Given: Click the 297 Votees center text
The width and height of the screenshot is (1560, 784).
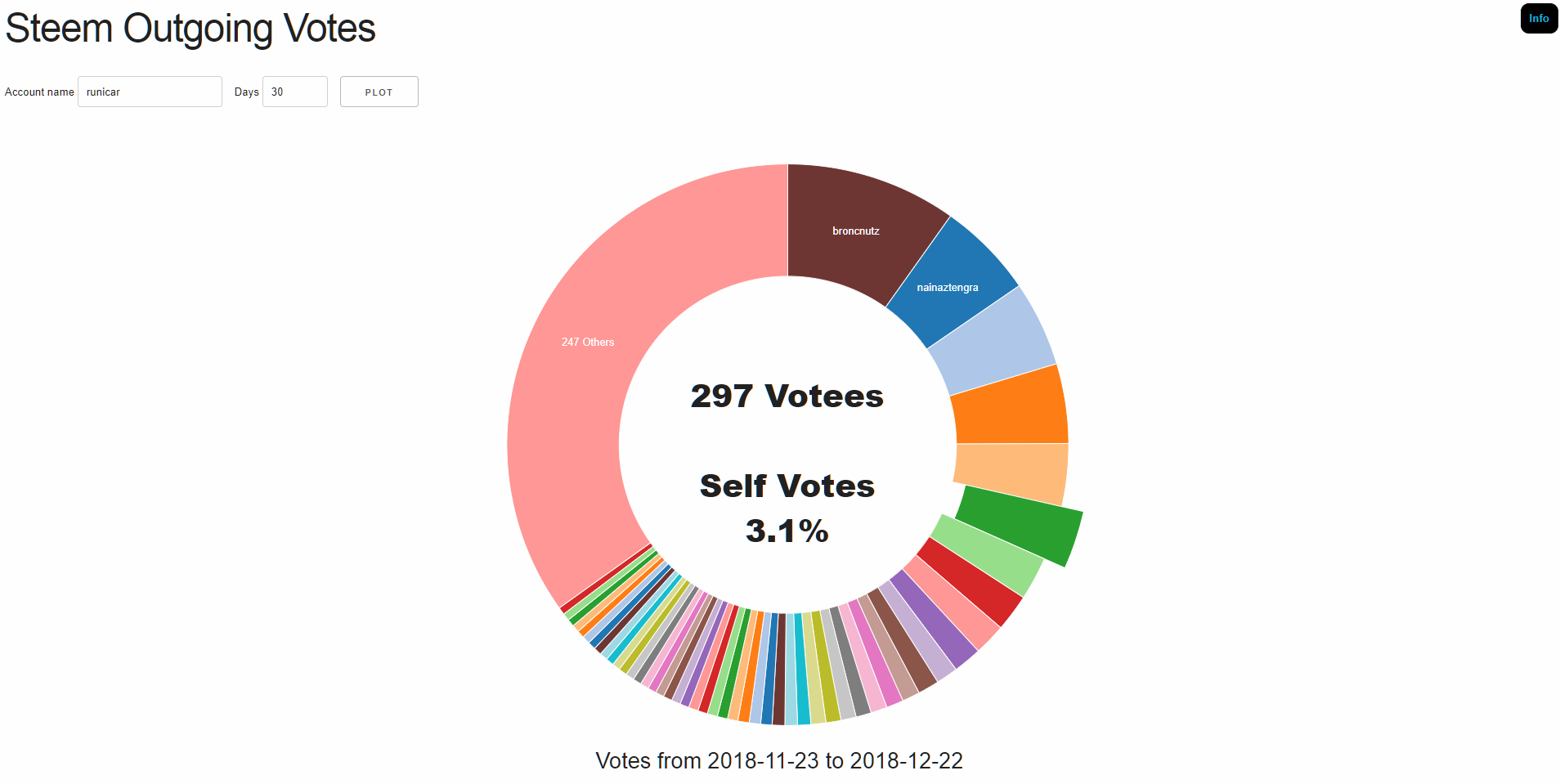Looking at the screenshot, I should pos(787,396).
